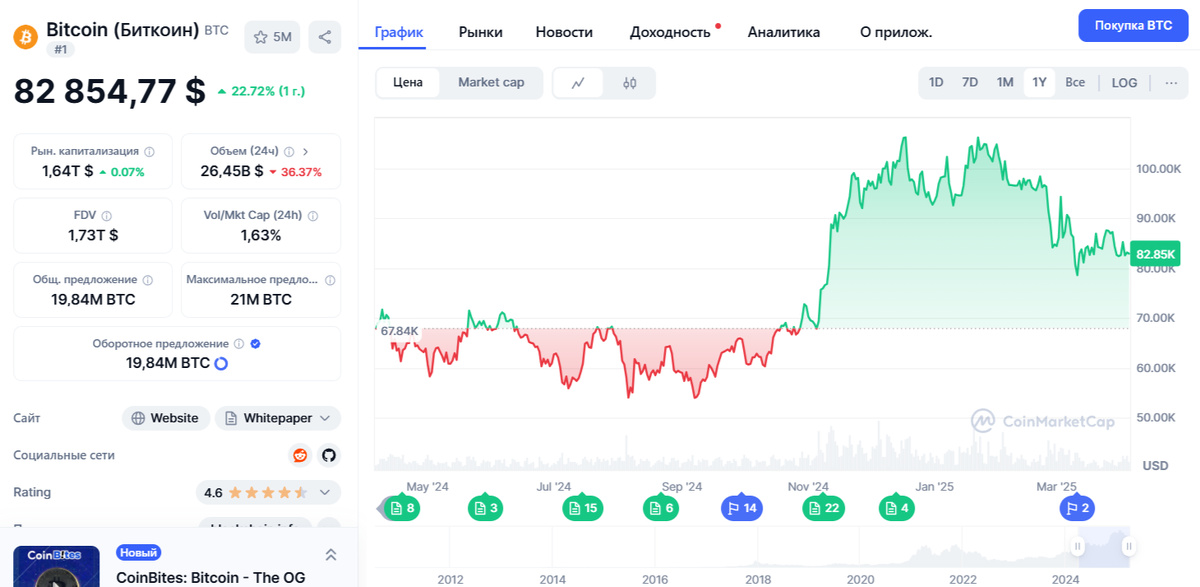1200x587 pixels.
Task: Select the 7D time range
Action: point(969,82)
